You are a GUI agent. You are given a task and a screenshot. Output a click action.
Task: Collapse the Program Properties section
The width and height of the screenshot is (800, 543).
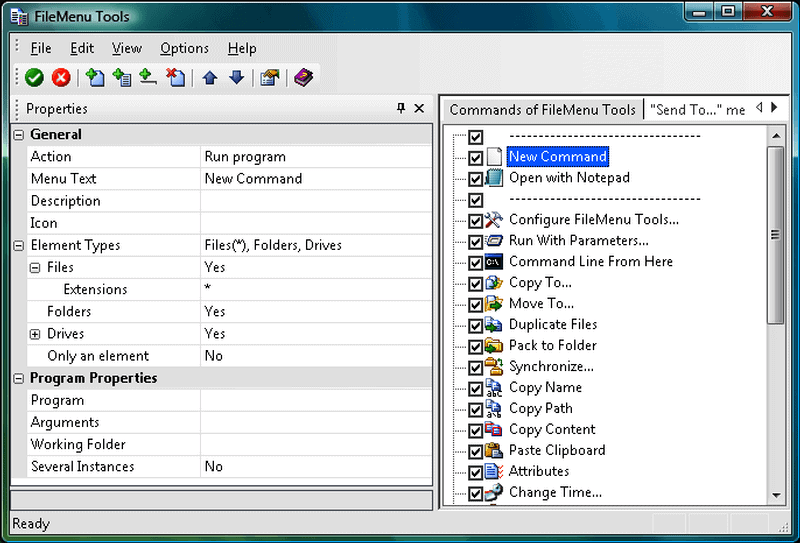coord(19,379)
